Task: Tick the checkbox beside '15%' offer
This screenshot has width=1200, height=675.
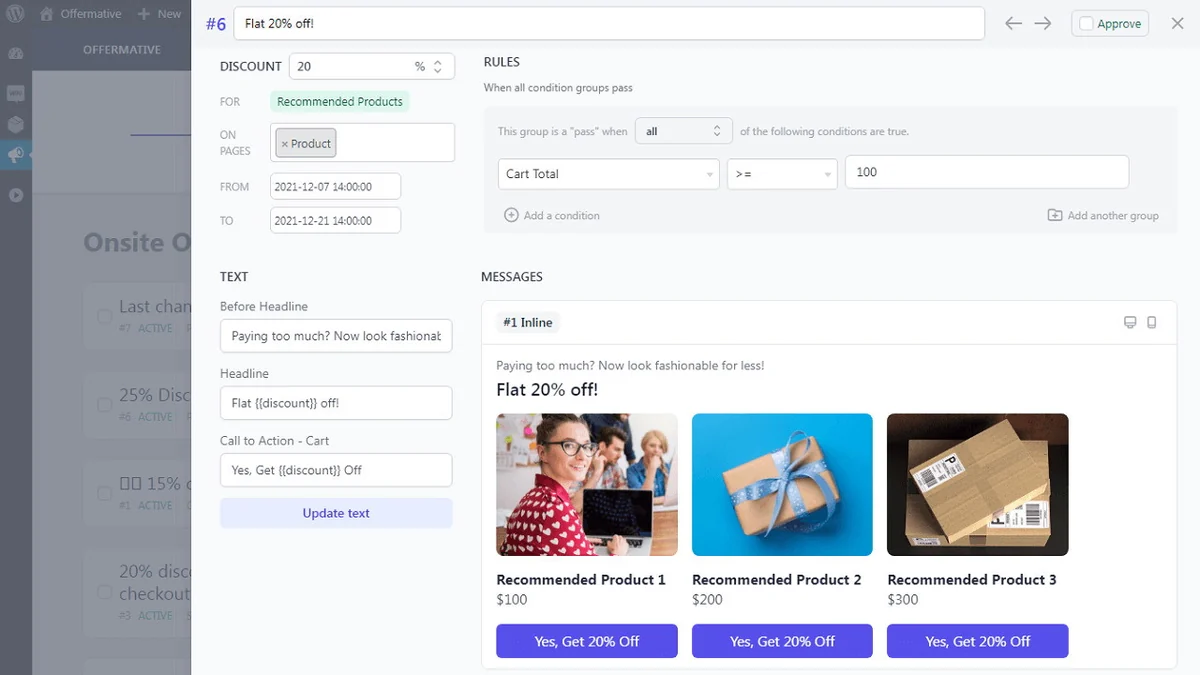Action: click(x=104, y=493)
